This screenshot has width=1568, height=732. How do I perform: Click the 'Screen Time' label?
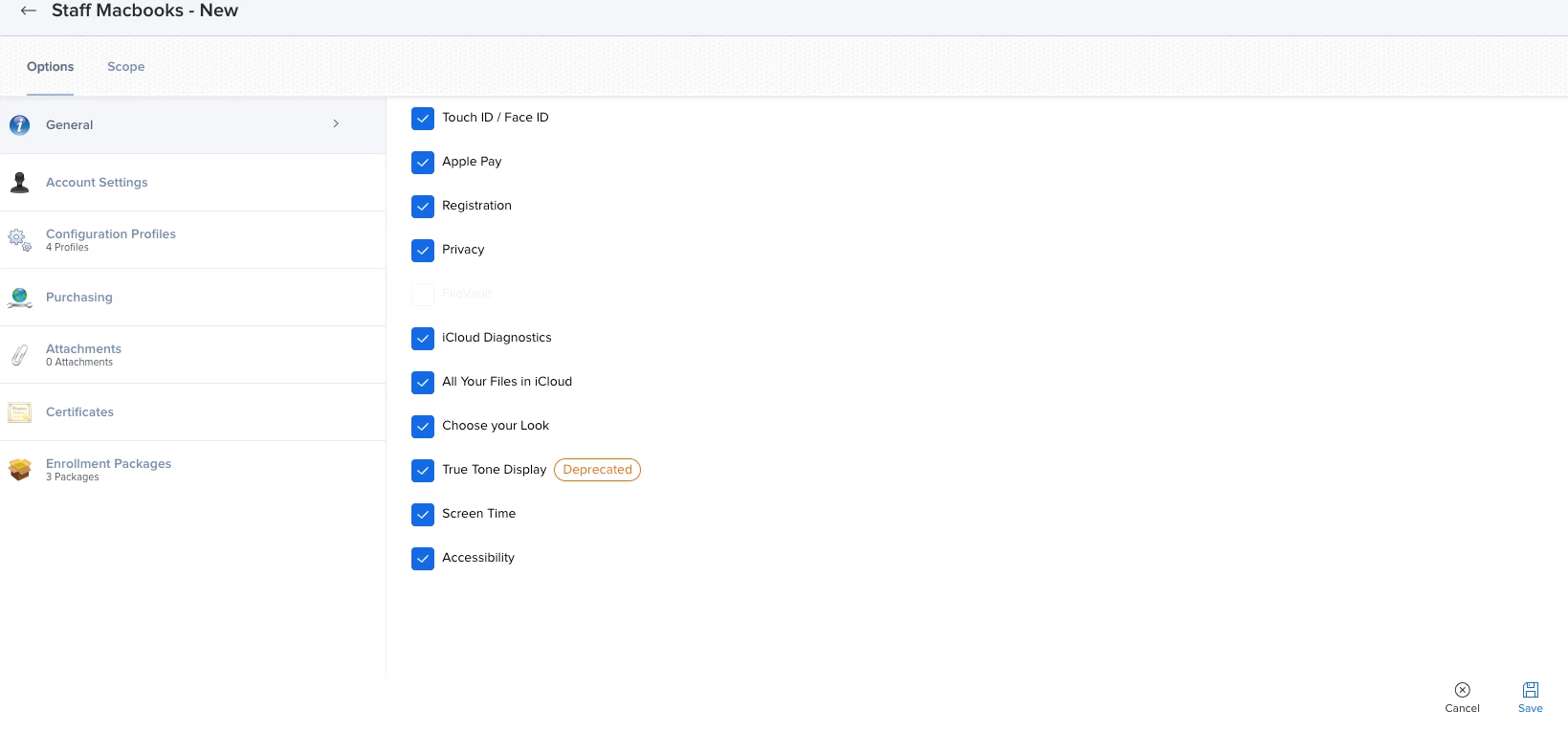478,514
